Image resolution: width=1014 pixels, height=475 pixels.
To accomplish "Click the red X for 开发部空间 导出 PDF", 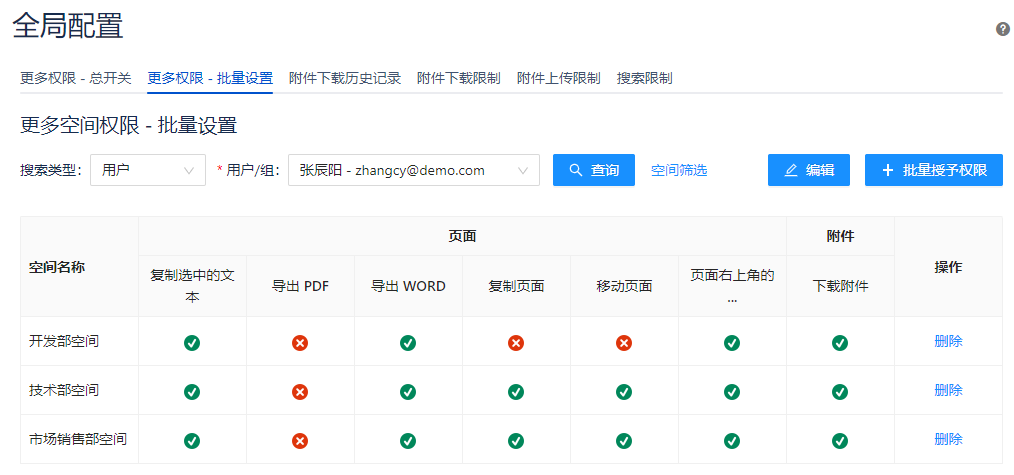I will pyautogui.click(x=300, y=342).
